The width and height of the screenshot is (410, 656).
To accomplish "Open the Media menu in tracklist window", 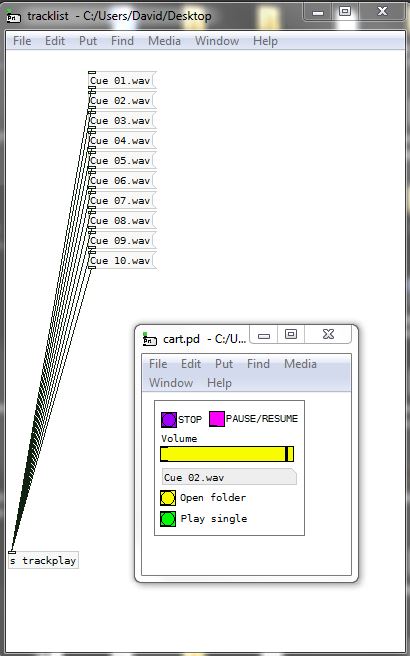I will 164,41.
